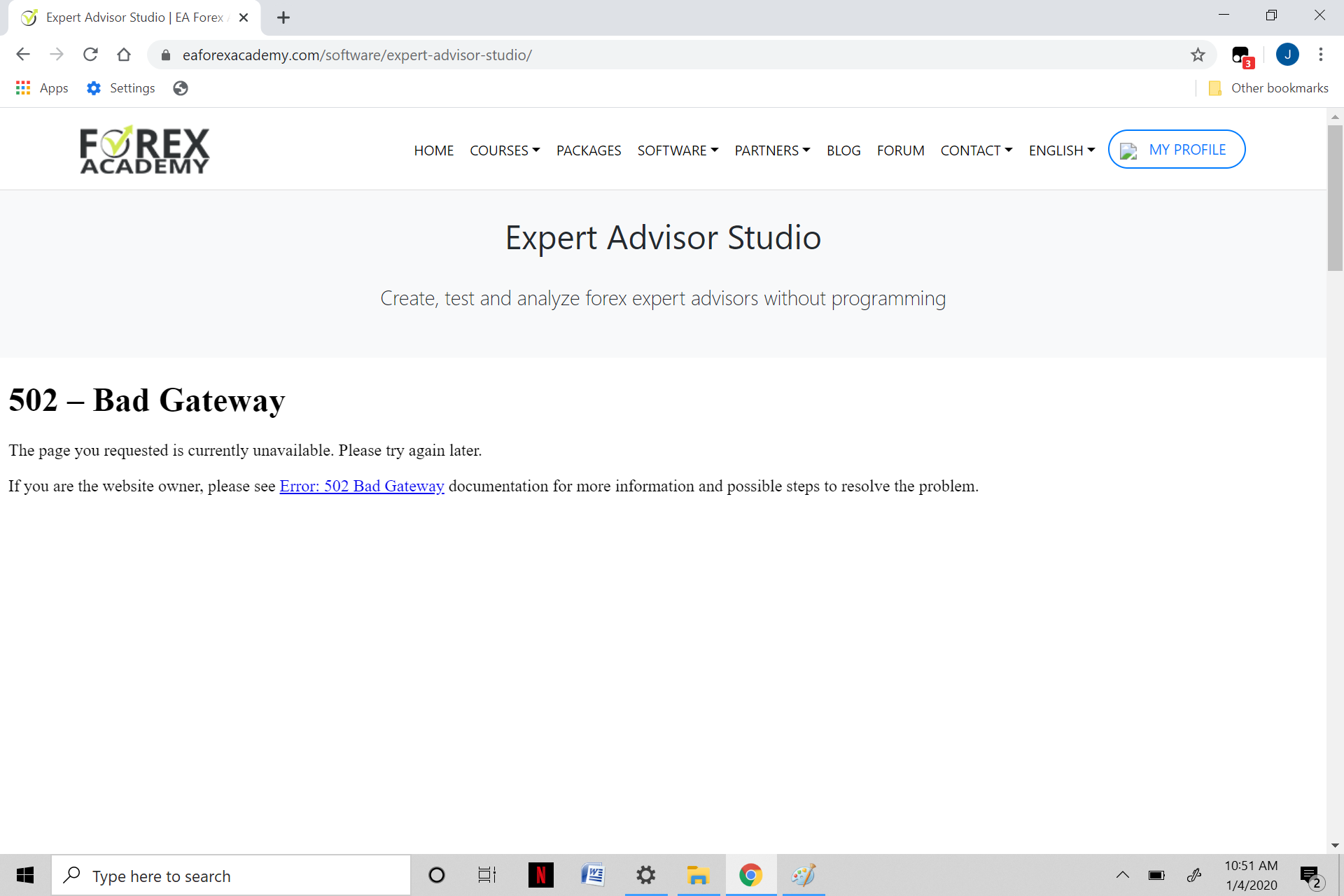Bookmark this page with the star icon
The width and height of the screenshot is (1344, 896).
(1198, 55)
